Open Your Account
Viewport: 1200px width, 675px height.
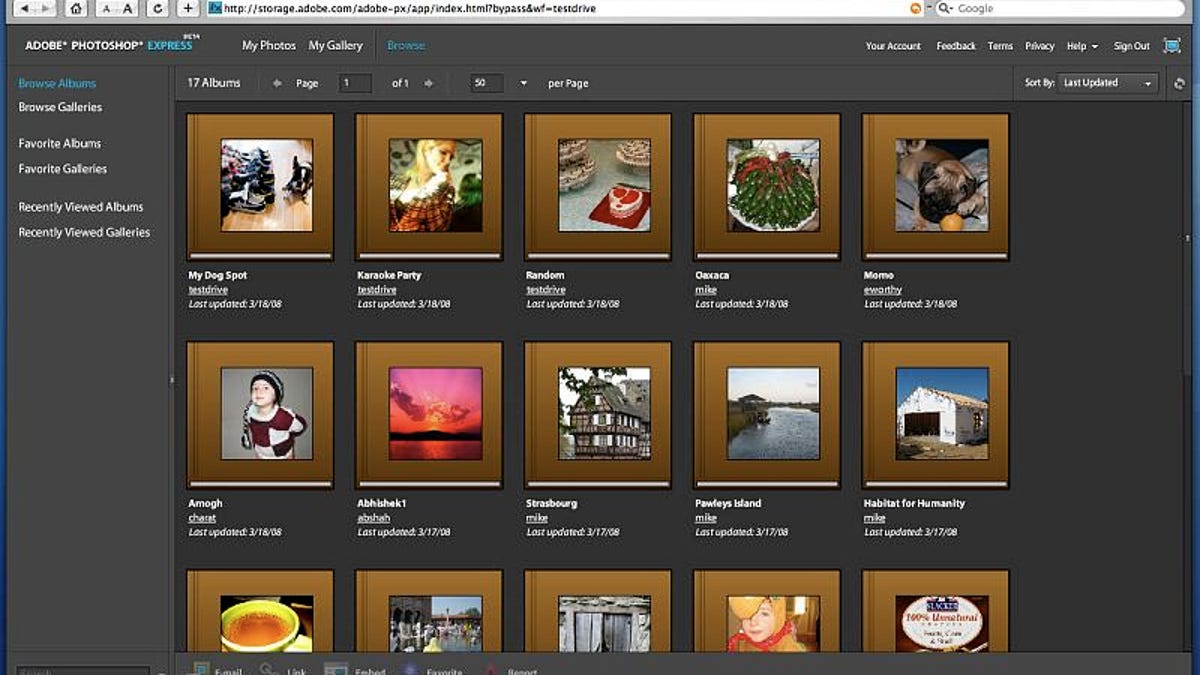pyautogui.click(x=893, y=46)
